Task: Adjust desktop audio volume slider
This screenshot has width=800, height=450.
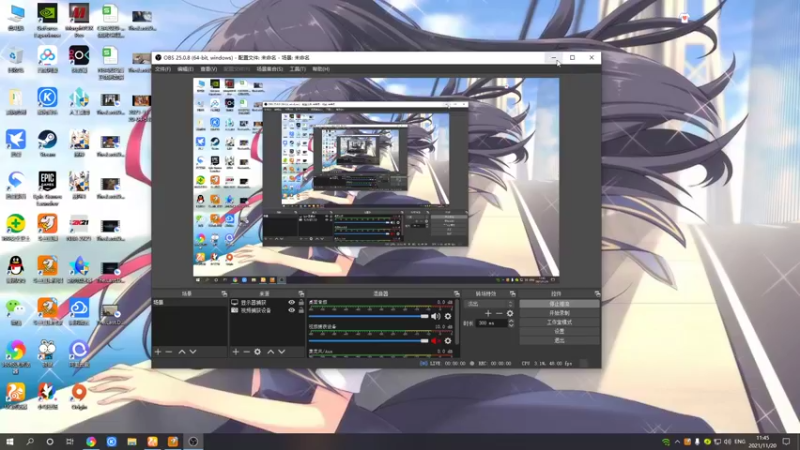Action: [x=368, y=316]
